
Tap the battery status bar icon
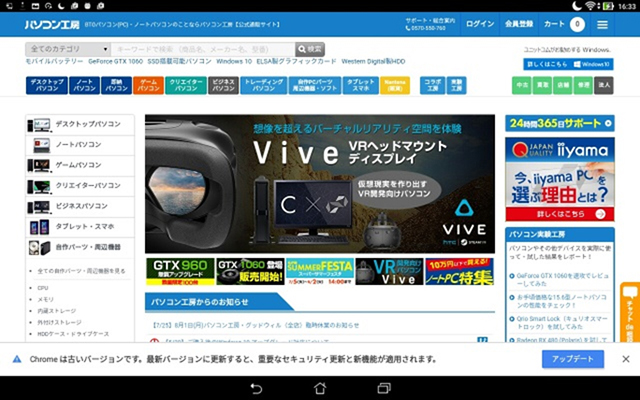tap(609, 6)
